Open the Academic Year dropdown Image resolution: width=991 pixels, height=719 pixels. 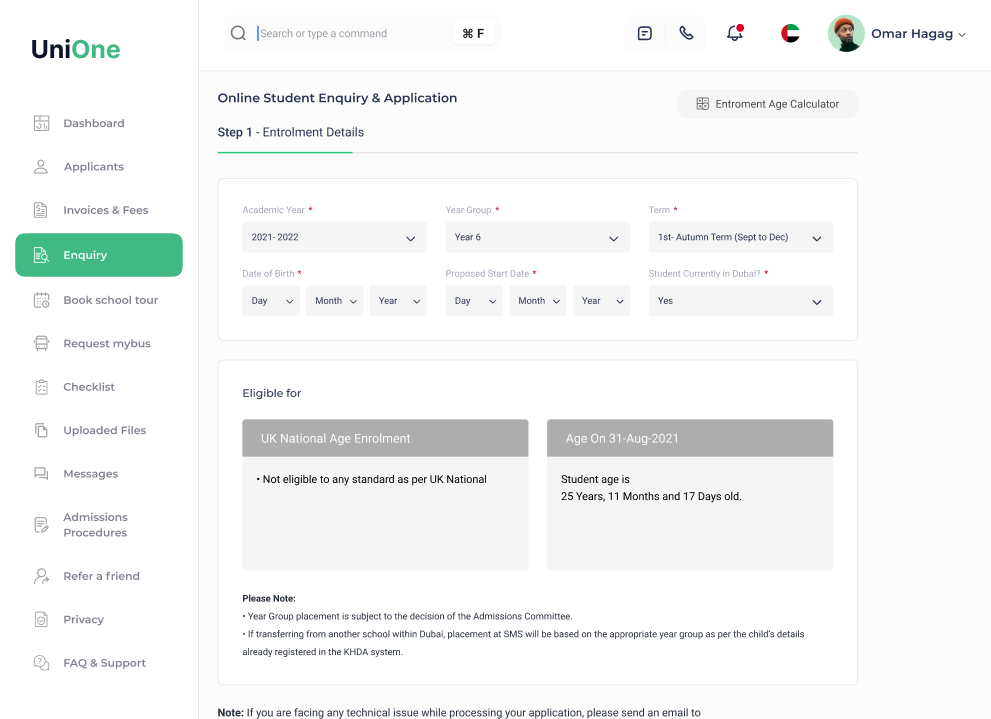[334, 238]
